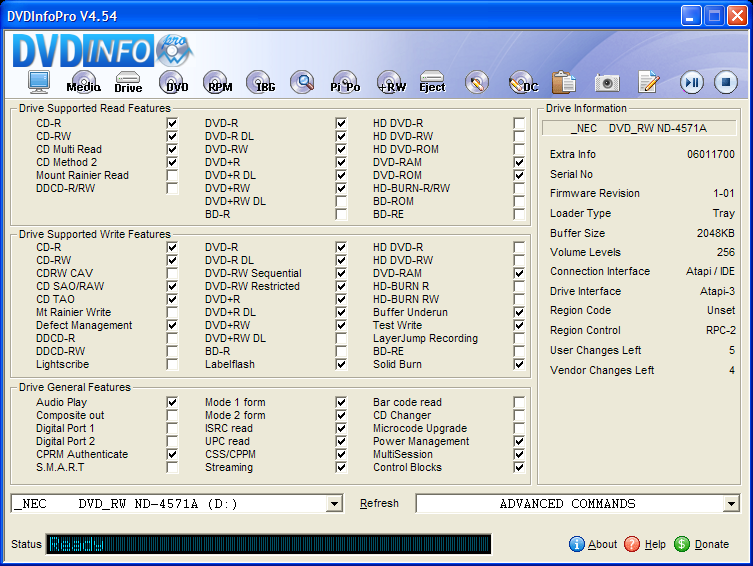Open the DVD disc toolbar icon
Image resolution: width=753 pixels, height=566 pixels.
[173, 82]
